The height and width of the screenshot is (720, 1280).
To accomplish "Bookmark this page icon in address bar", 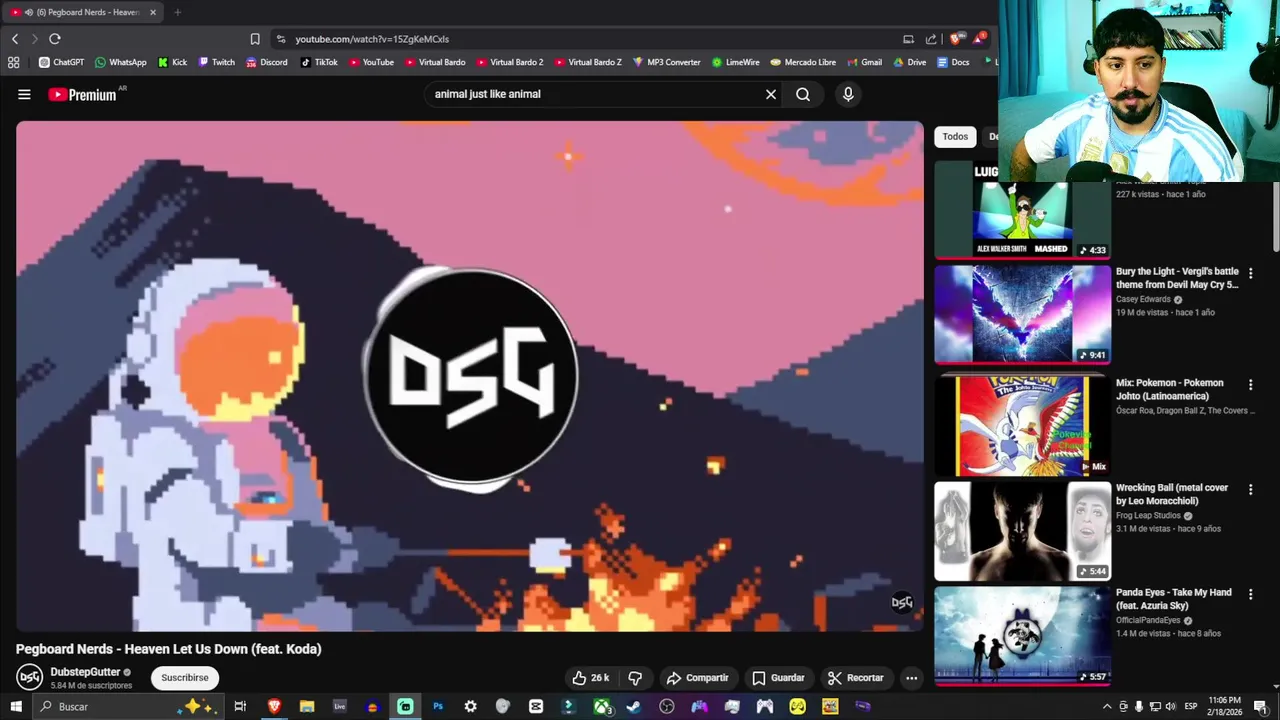I will pos(255,39).
